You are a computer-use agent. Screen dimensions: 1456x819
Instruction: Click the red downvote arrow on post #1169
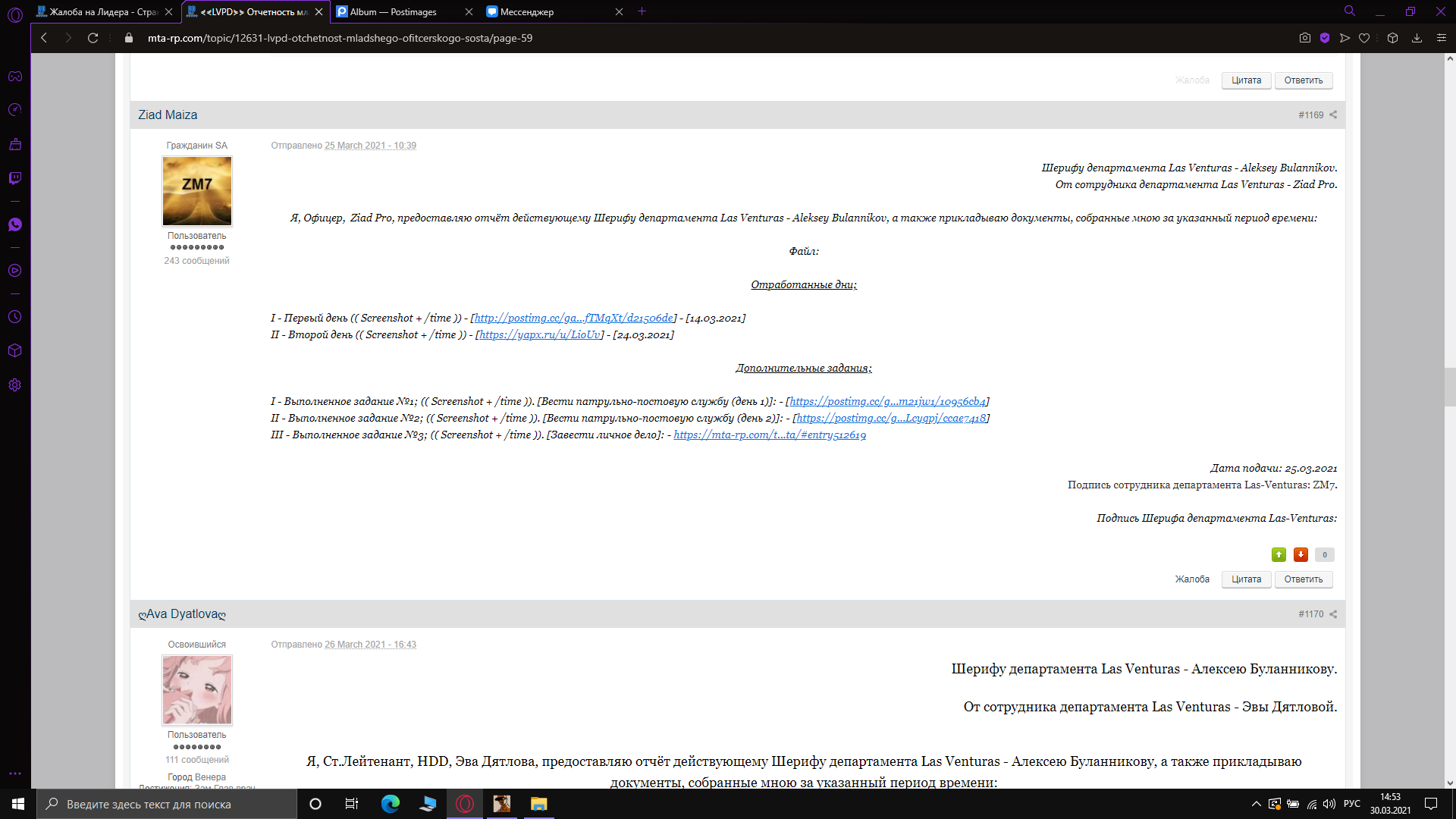1301,554
